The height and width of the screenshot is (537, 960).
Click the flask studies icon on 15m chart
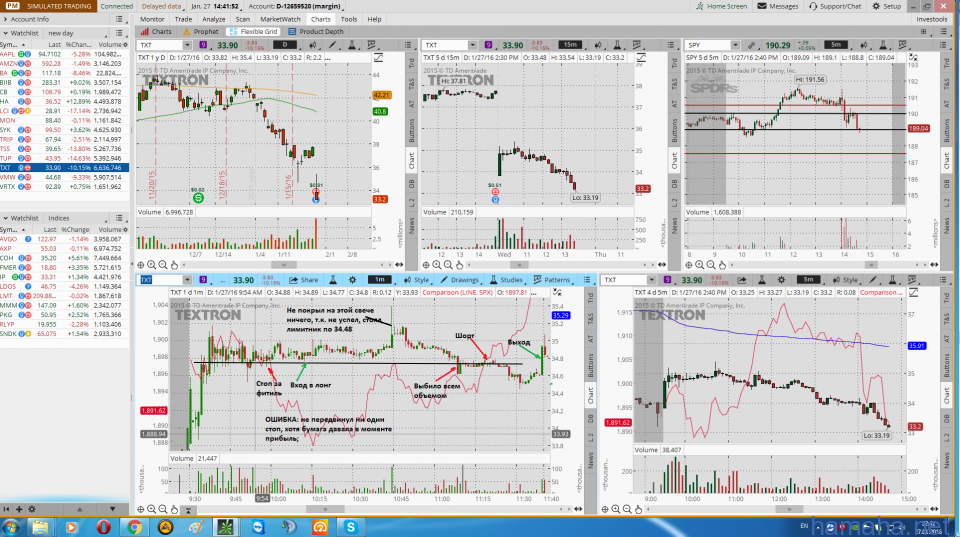617,45
